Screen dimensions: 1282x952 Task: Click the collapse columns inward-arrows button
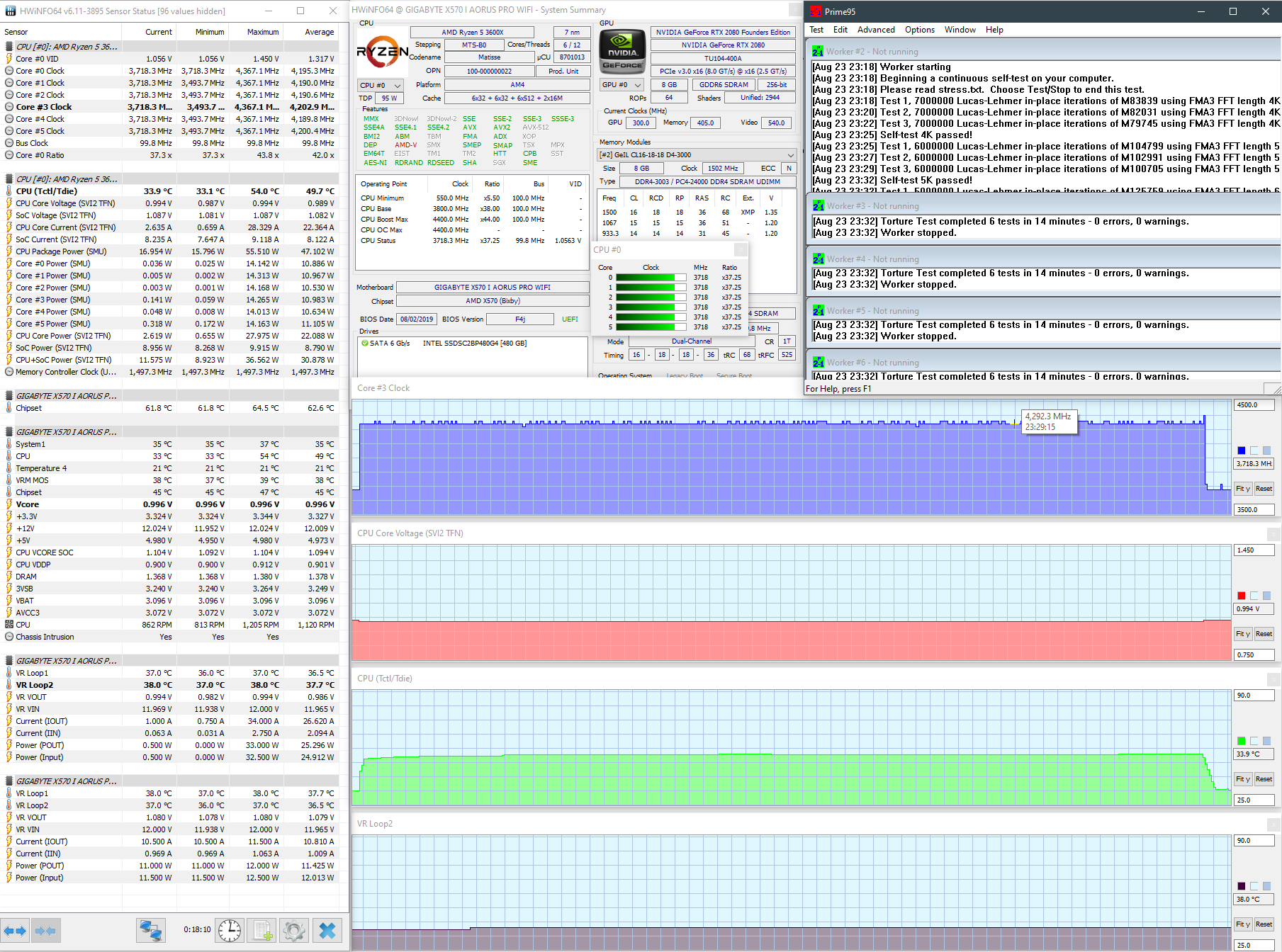click(45, 930)
